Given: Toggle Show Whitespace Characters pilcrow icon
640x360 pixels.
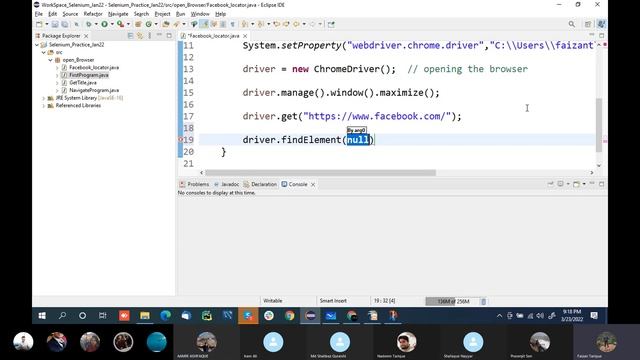Looking at the screenshot, I should tap(233, 24).
